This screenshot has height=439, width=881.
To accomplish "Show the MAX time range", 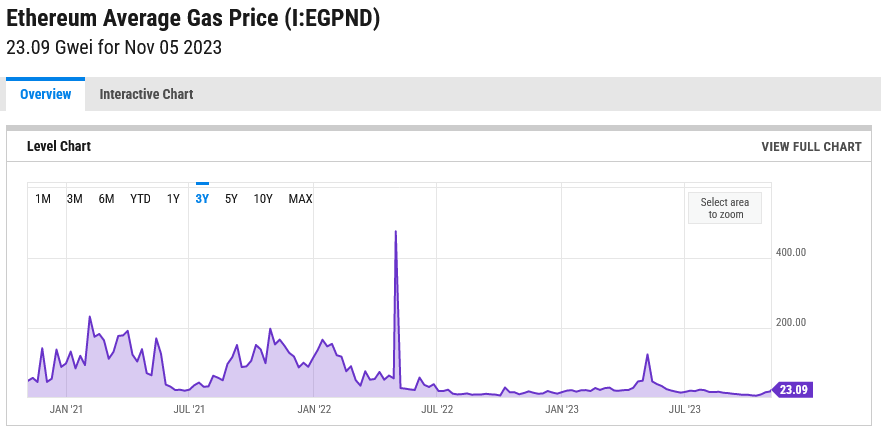I will click(x=300, y=199).
